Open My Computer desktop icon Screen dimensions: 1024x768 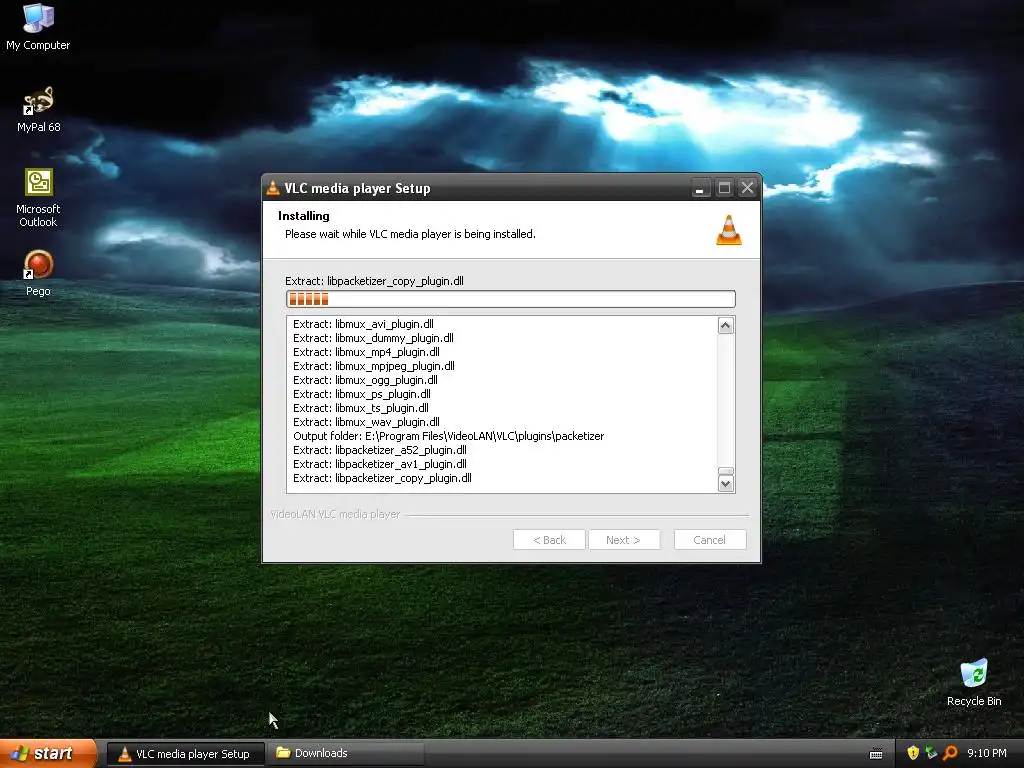click(x=38, y=27)
